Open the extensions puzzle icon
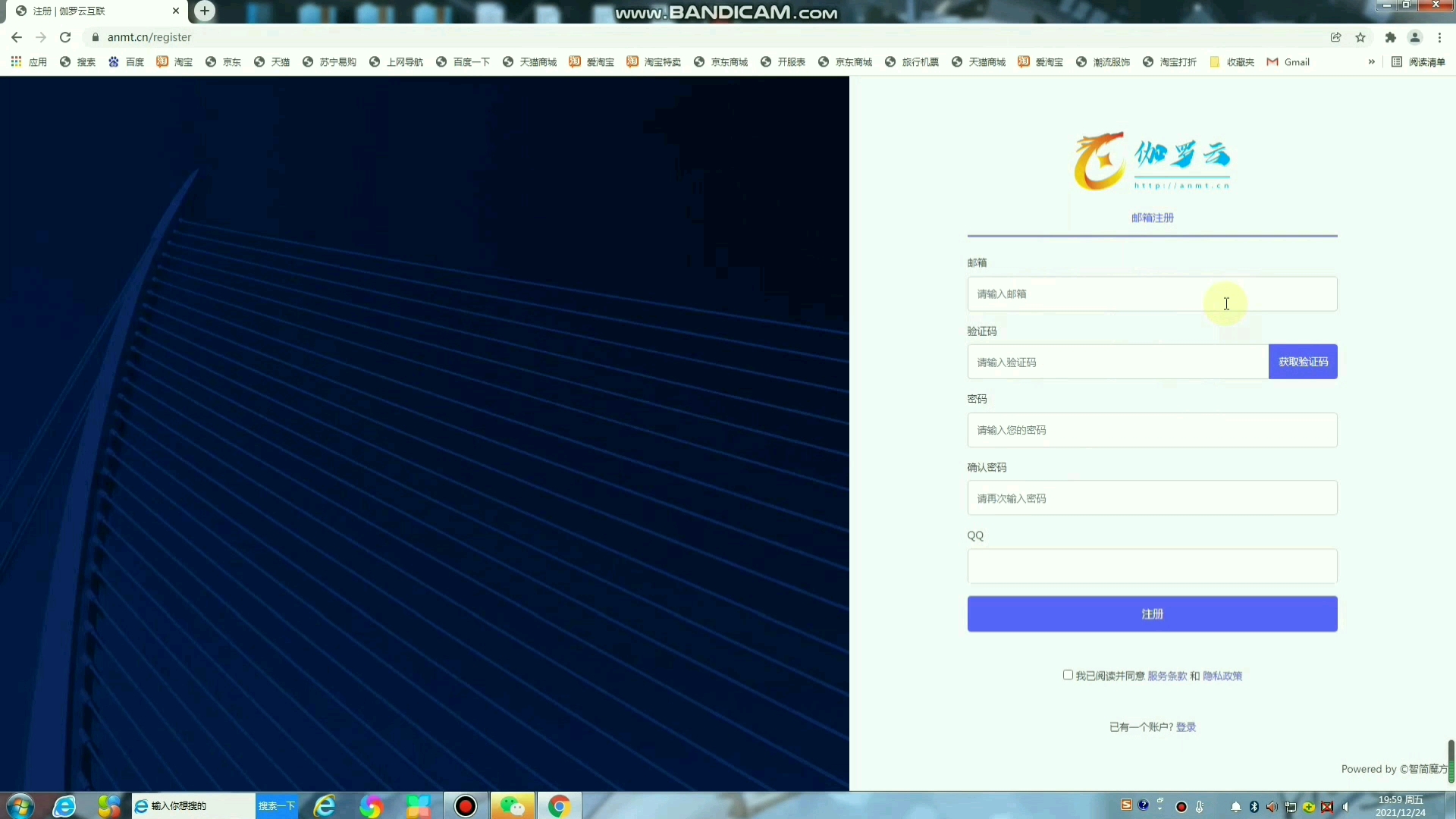Image resolution: width=1456 pixels, height=819 pixels. [1391, 37]
